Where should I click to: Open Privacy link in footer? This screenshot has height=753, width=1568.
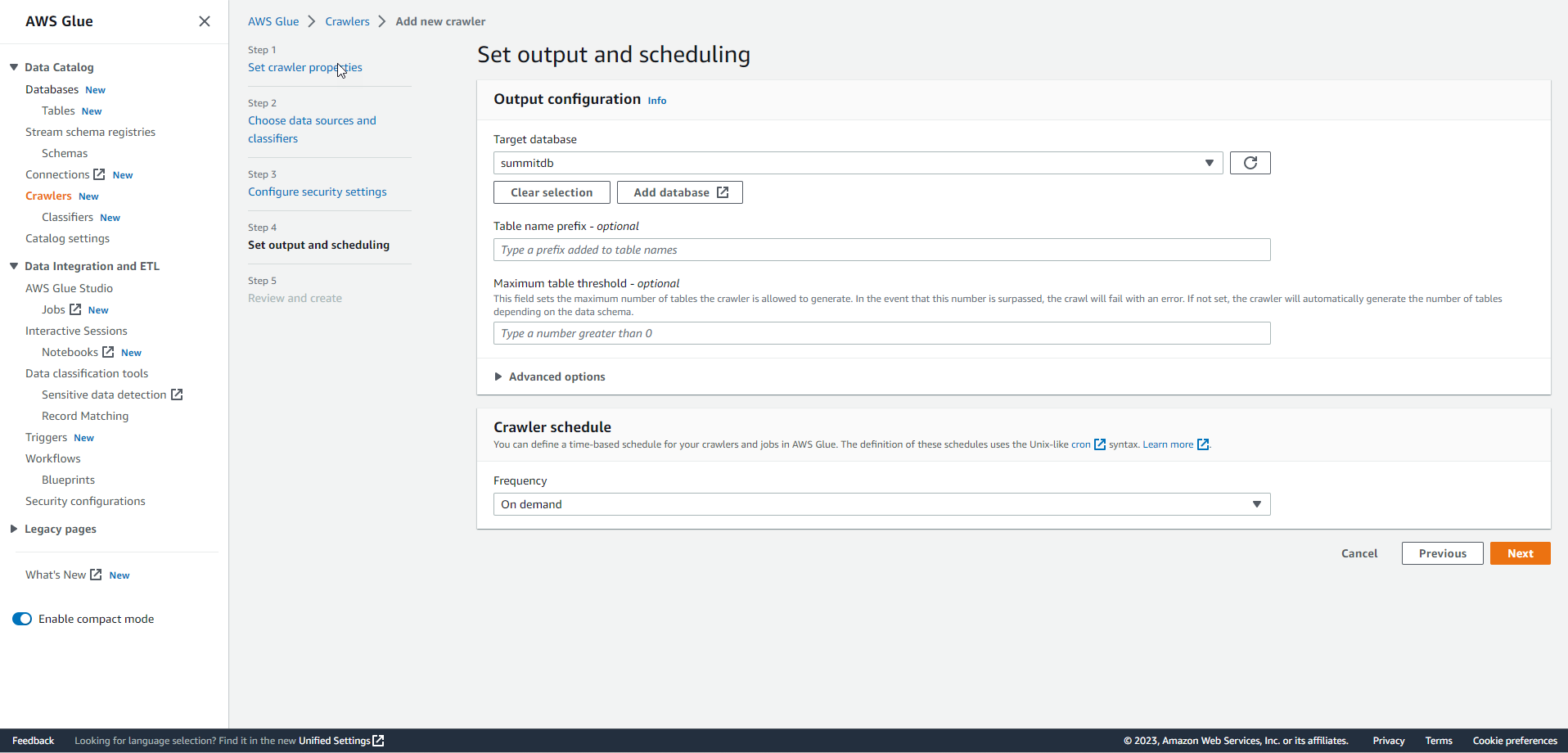[1389, 741]
